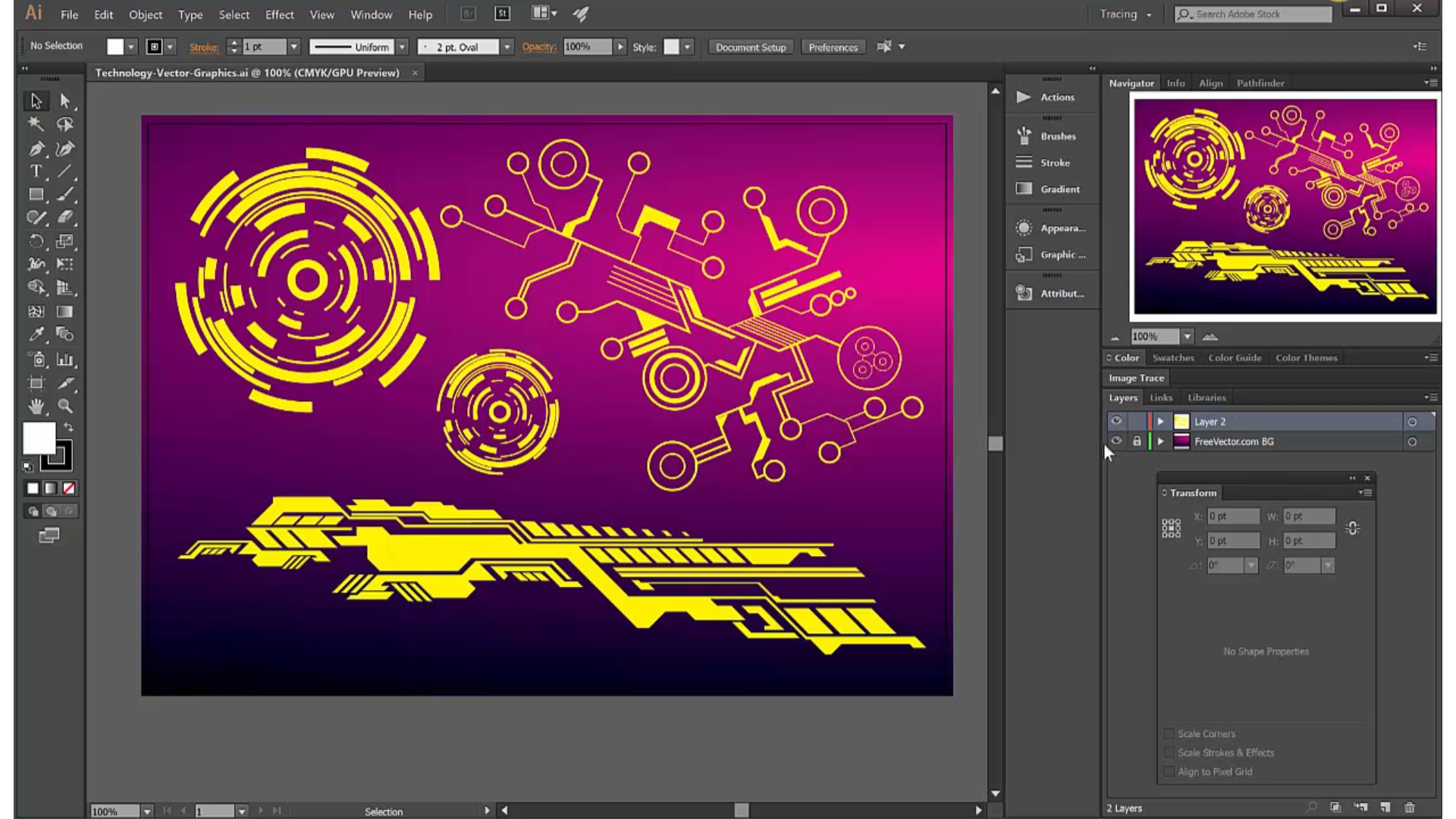
Task: Open Preferences from the control bar
Action: [833, 46]
